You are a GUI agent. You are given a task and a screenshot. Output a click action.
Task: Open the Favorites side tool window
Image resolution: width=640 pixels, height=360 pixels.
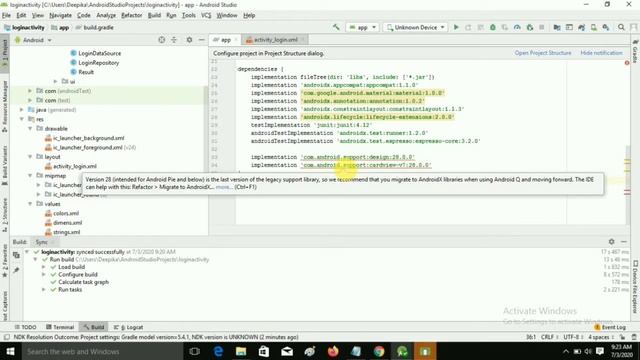coord(4,260)
